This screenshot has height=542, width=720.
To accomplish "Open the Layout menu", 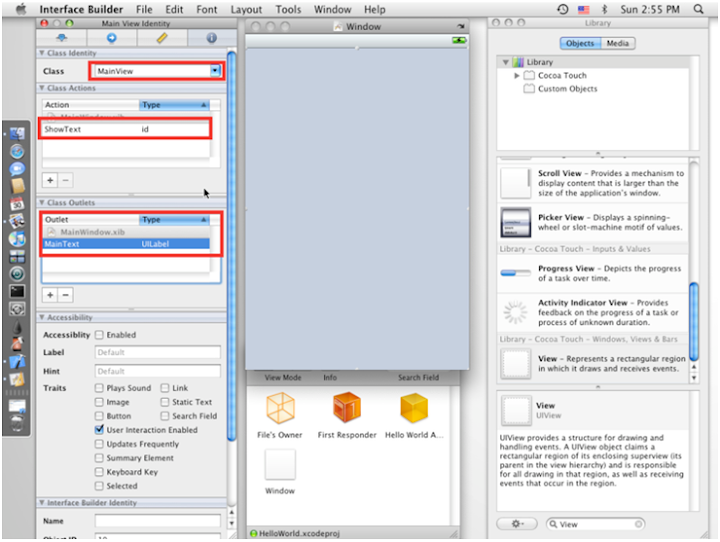I will click(246, 9).
